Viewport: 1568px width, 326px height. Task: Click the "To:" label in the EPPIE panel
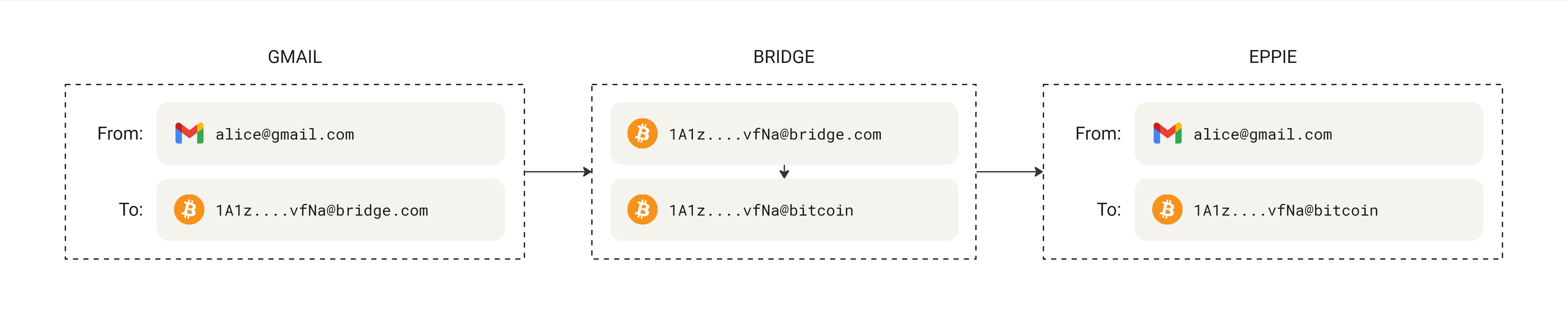[1108, 210]
